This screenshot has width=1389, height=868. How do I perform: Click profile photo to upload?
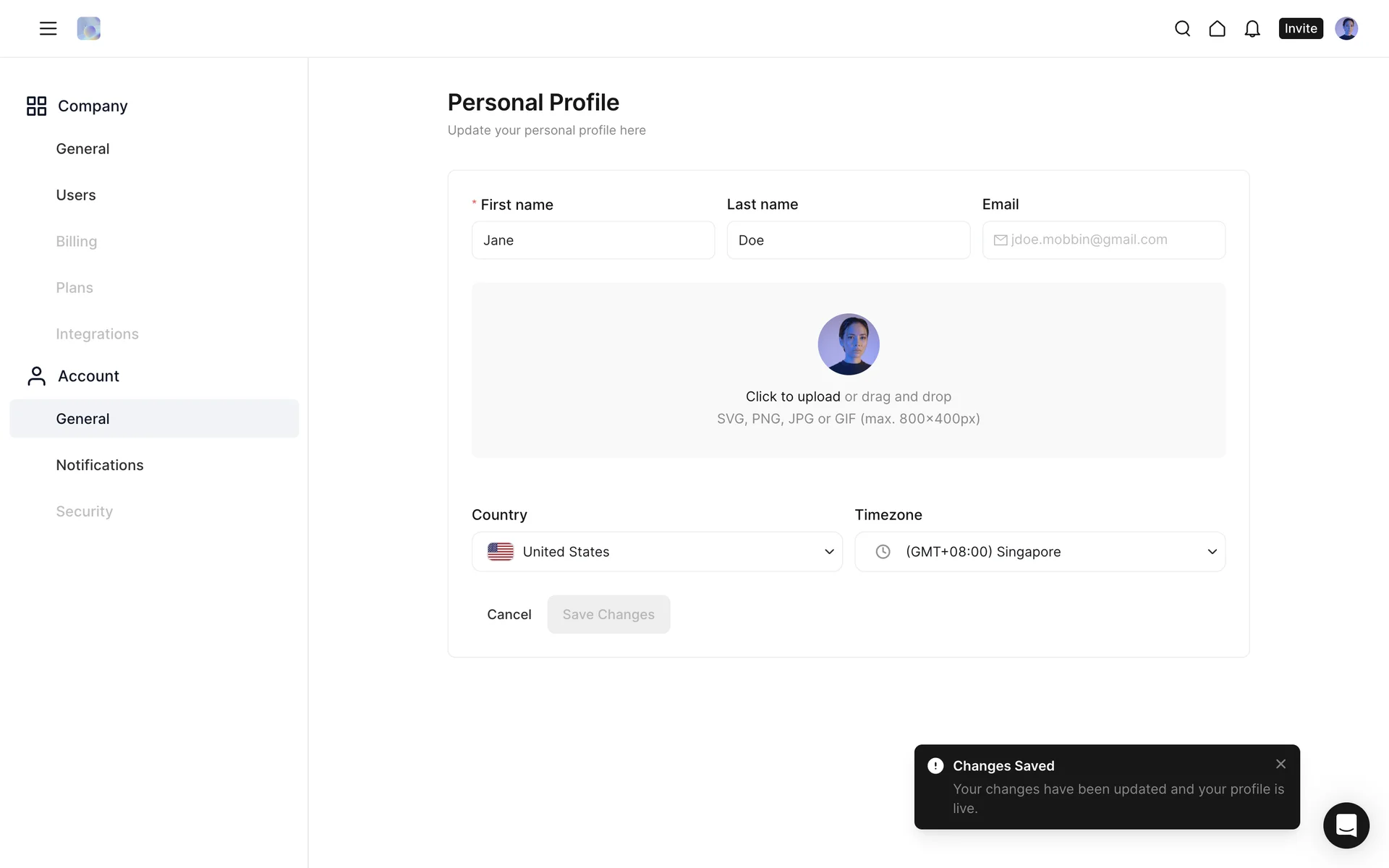848,344
